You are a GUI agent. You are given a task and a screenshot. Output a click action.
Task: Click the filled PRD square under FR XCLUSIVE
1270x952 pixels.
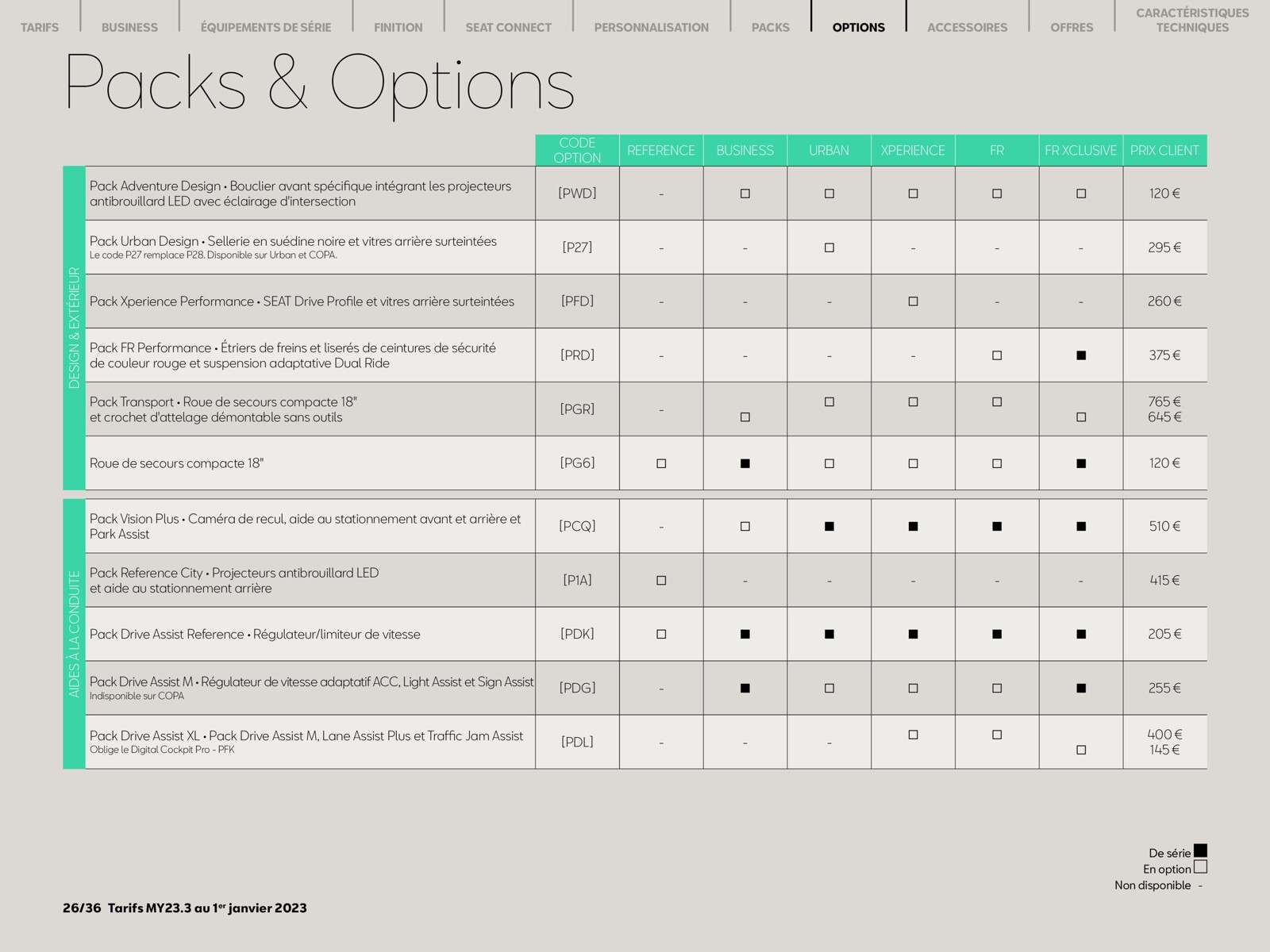(1081, 355)
